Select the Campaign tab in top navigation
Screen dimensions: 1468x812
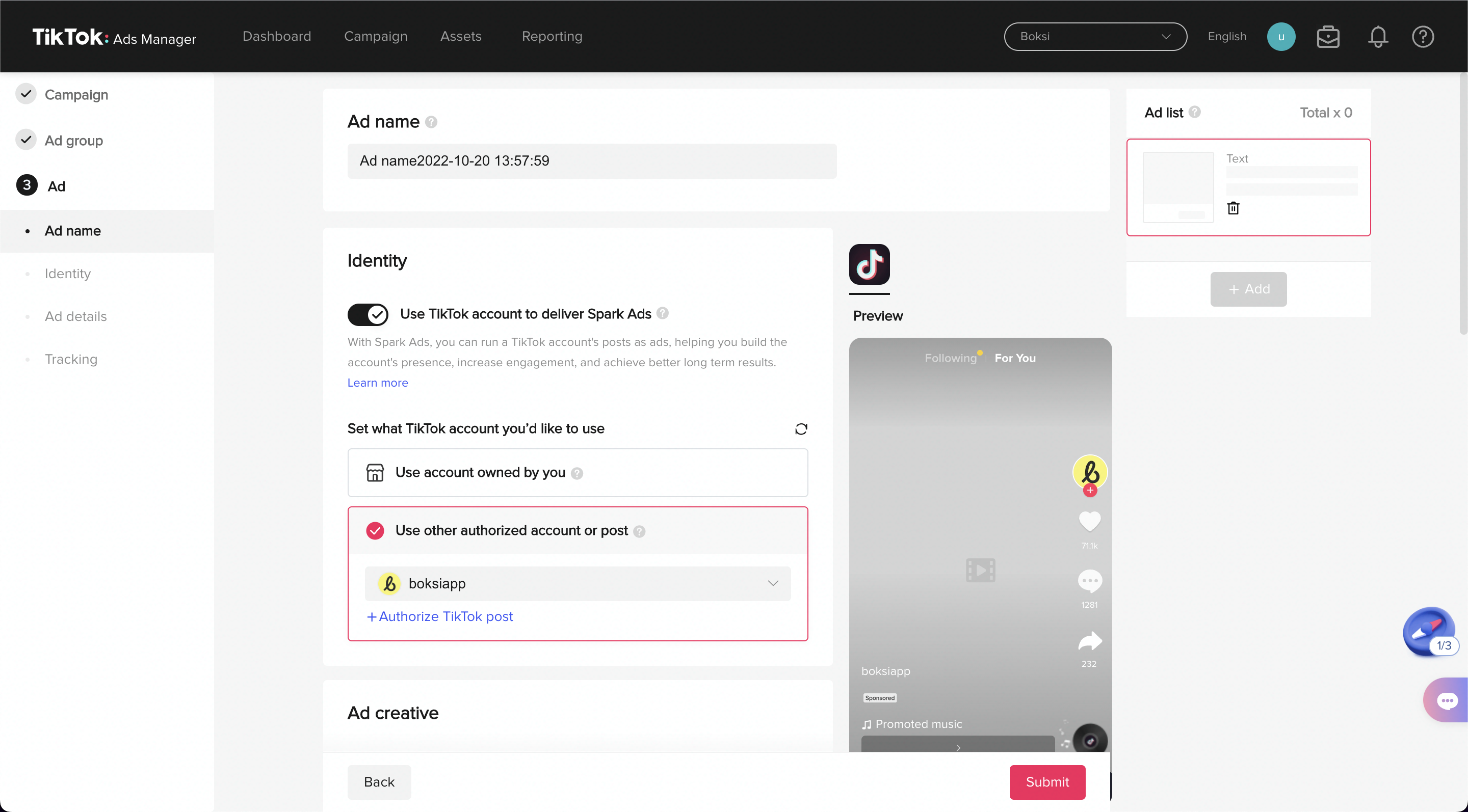375,36
